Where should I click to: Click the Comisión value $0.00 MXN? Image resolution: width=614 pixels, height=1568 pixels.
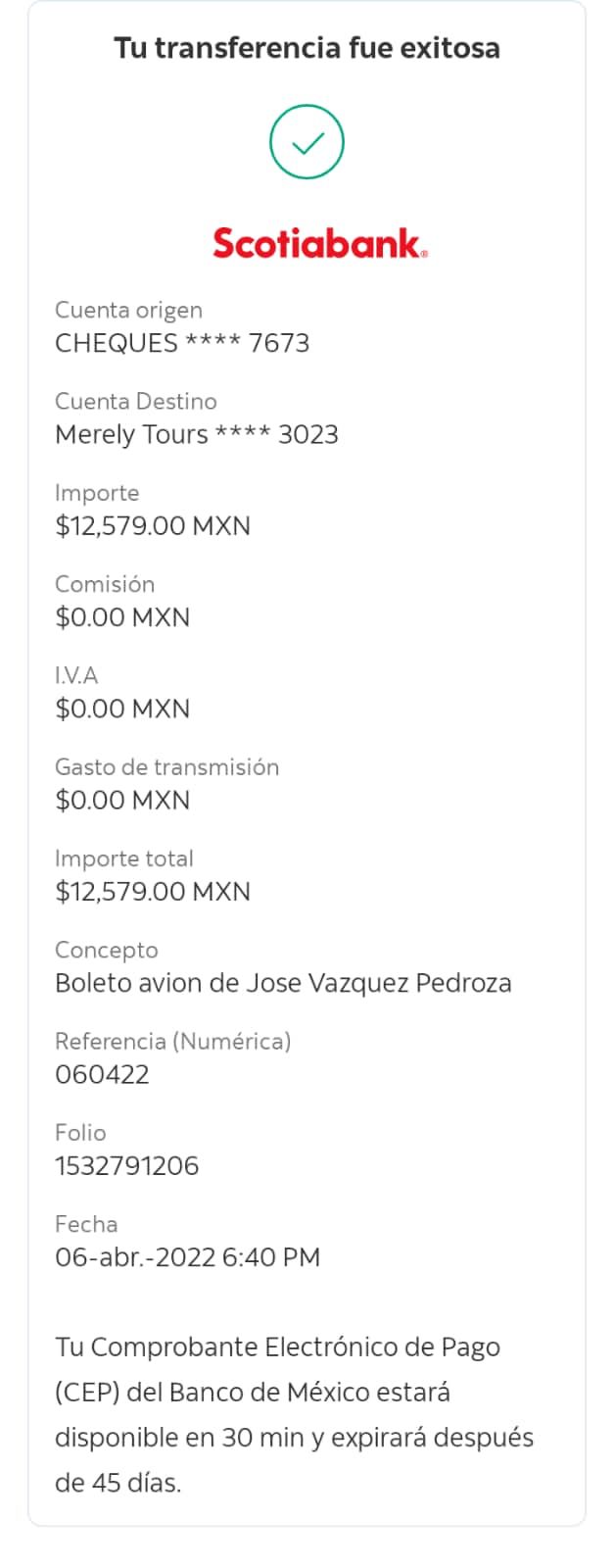click(122, 617)
